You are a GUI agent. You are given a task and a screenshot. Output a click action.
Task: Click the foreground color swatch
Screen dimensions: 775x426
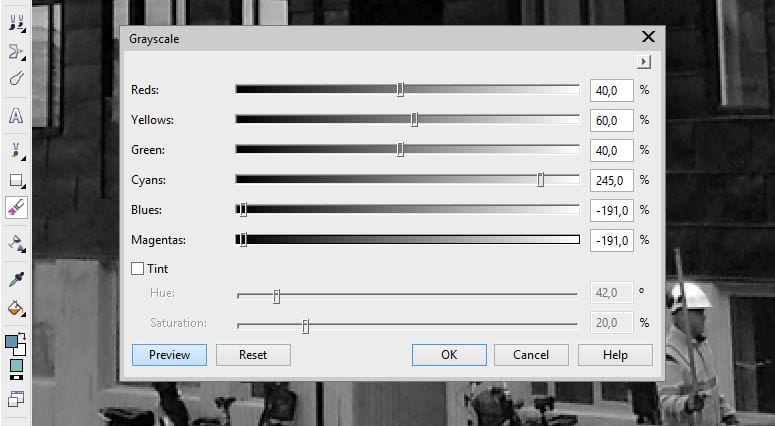[12, 342]
